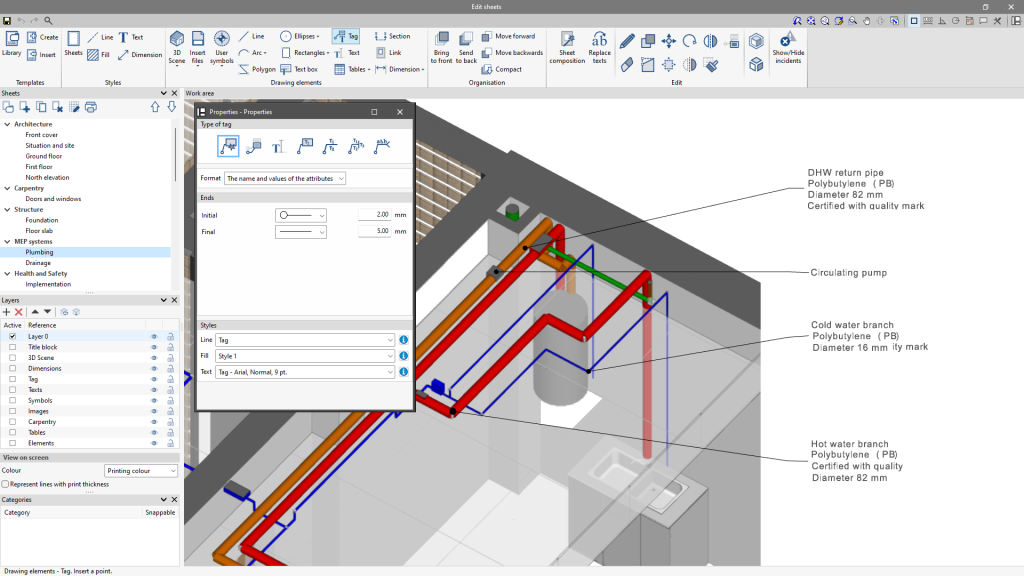
Task: Collapse the Architecture tree group
Action: 8,124
